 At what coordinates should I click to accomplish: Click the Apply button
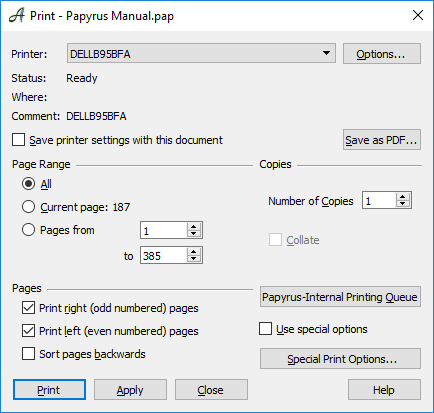point(130,389)
